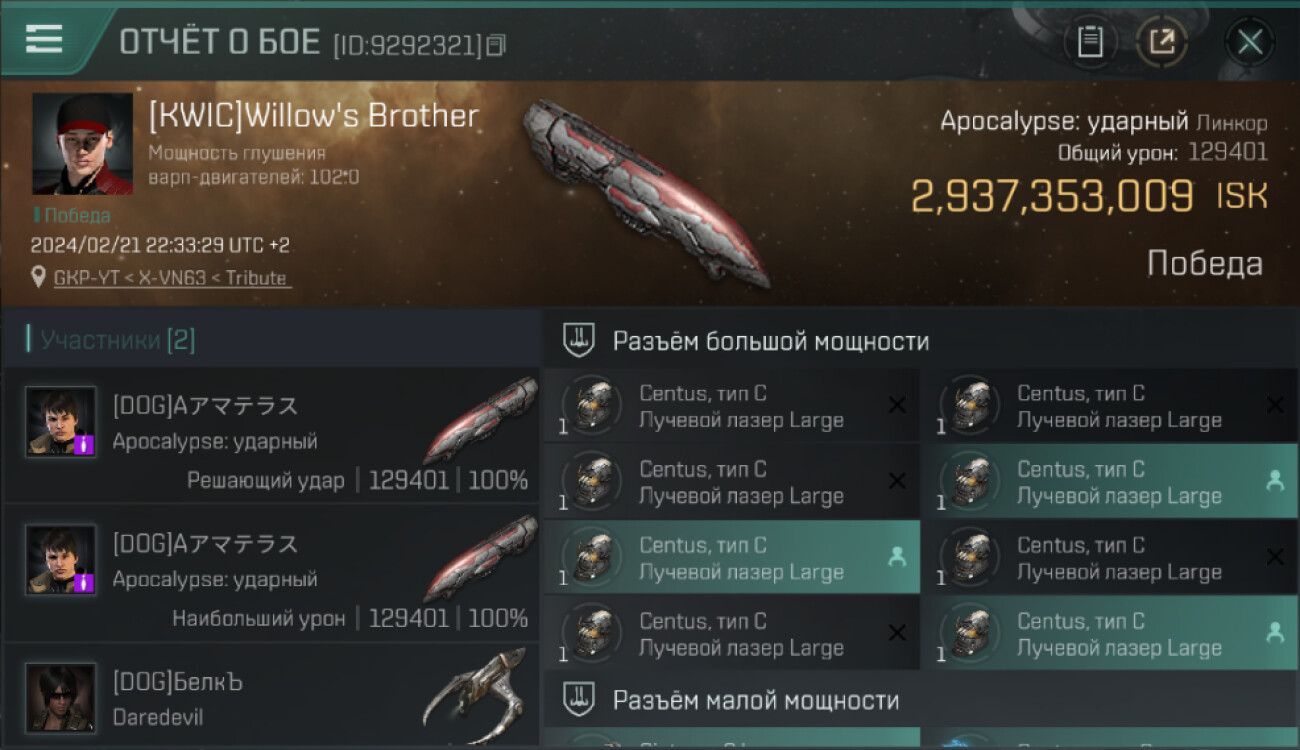Viewport: 1300px width, 750px height.
Task: Copy the battle report ID
Action: tap(497, 44)
